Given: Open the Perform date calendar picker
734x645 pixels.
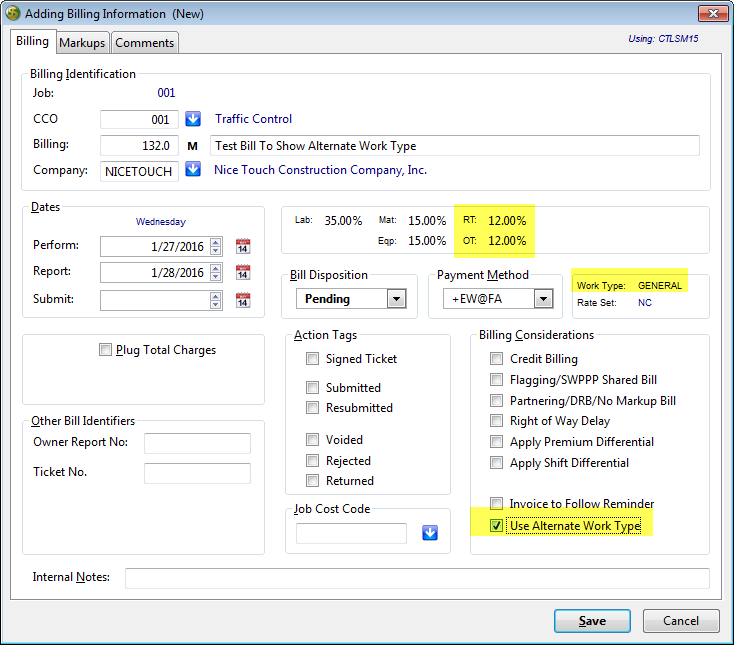Looking at the screenshot, I should click(242, 246).
